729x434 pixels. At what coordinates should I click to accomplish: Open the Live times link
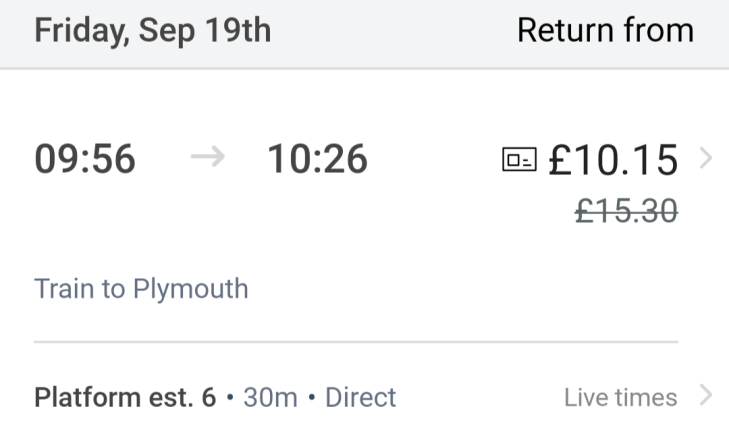click(x=620, y=397)
